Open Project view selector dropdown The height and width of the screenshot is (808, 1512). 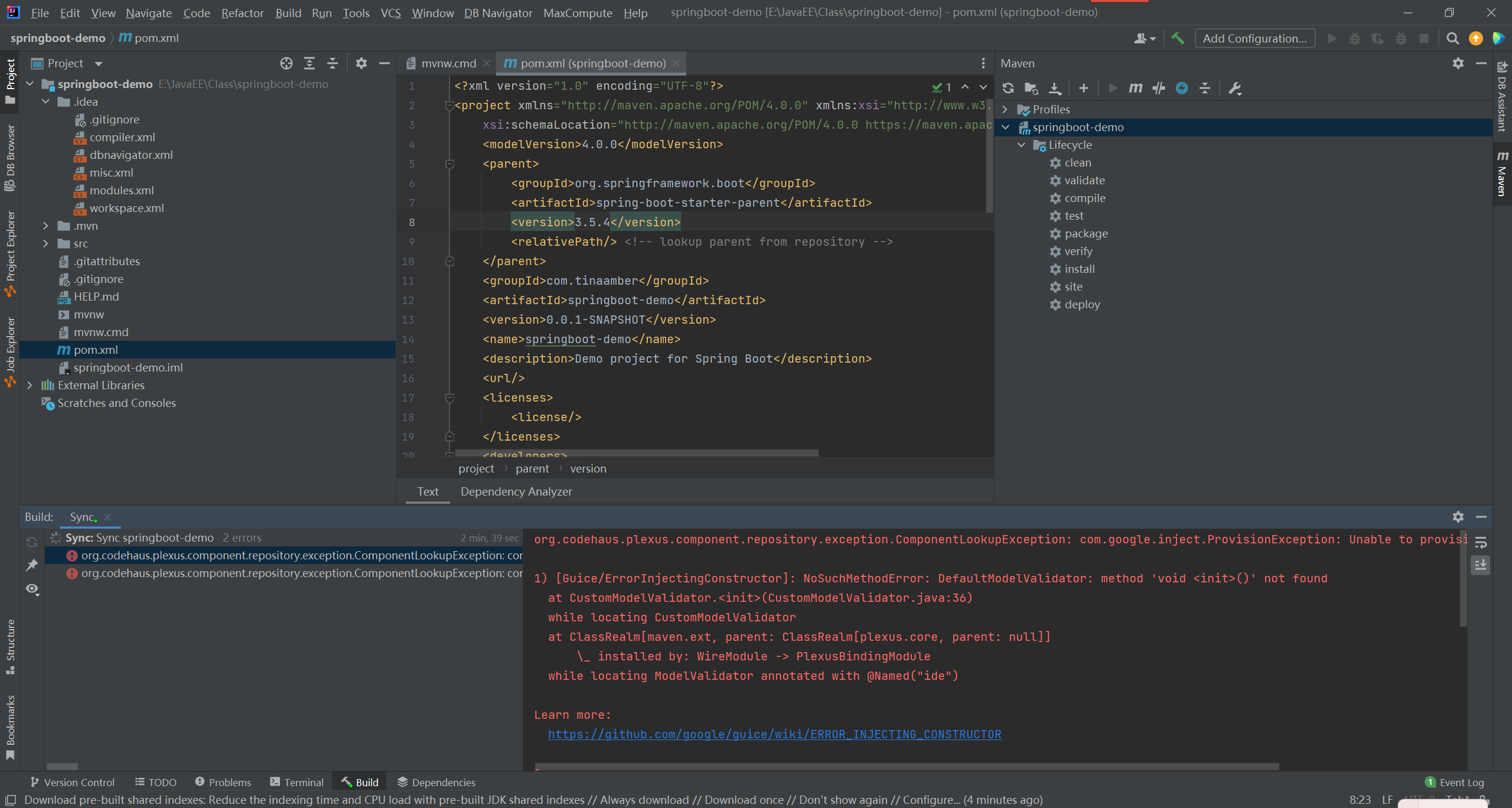[x=67, y=63]
